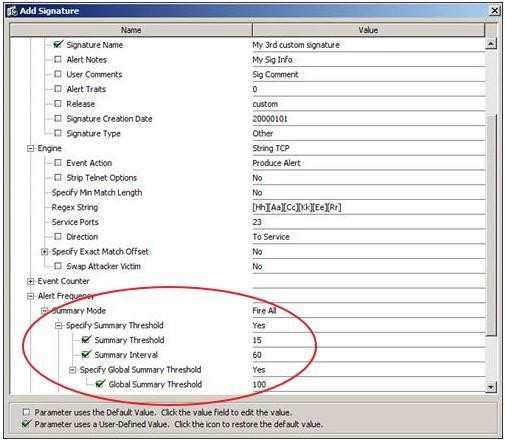Click the scroll up arrow icon
506x440 pixels.
[490, 44]
